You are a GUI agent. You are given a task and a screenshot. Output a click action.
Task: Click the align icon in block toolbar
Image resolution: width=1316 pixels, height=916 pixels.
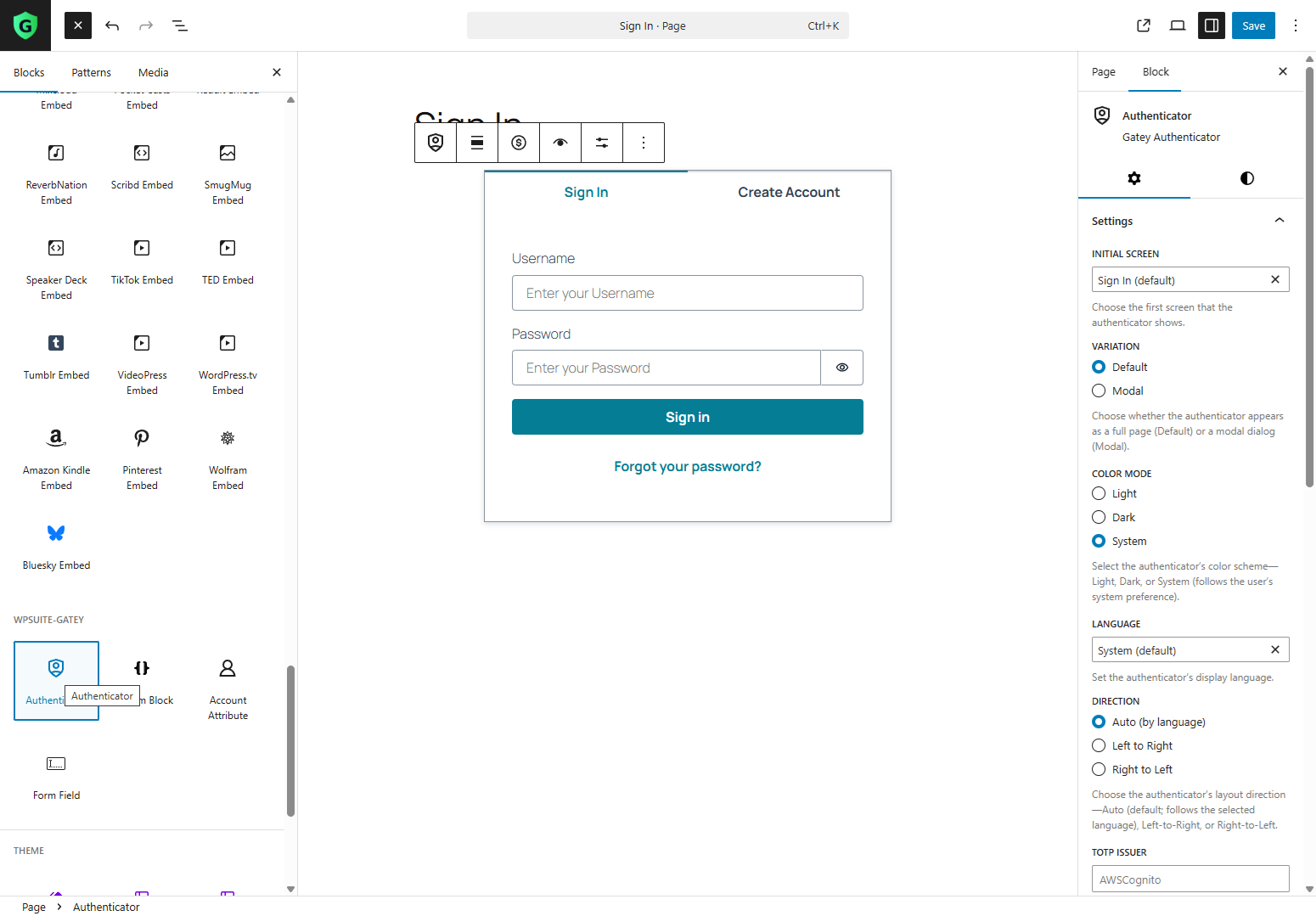click(477, 143)
